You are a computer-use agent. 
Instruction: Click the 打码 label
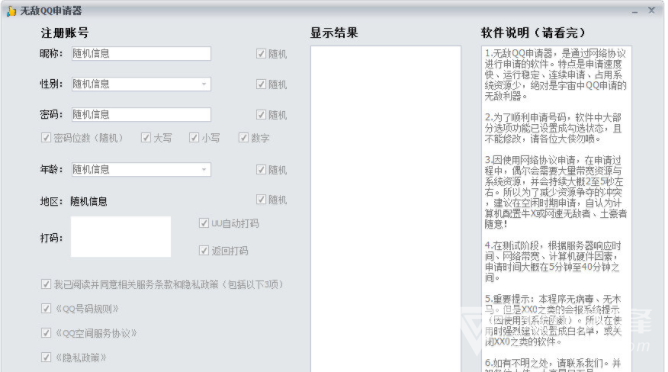coord(51,238)
